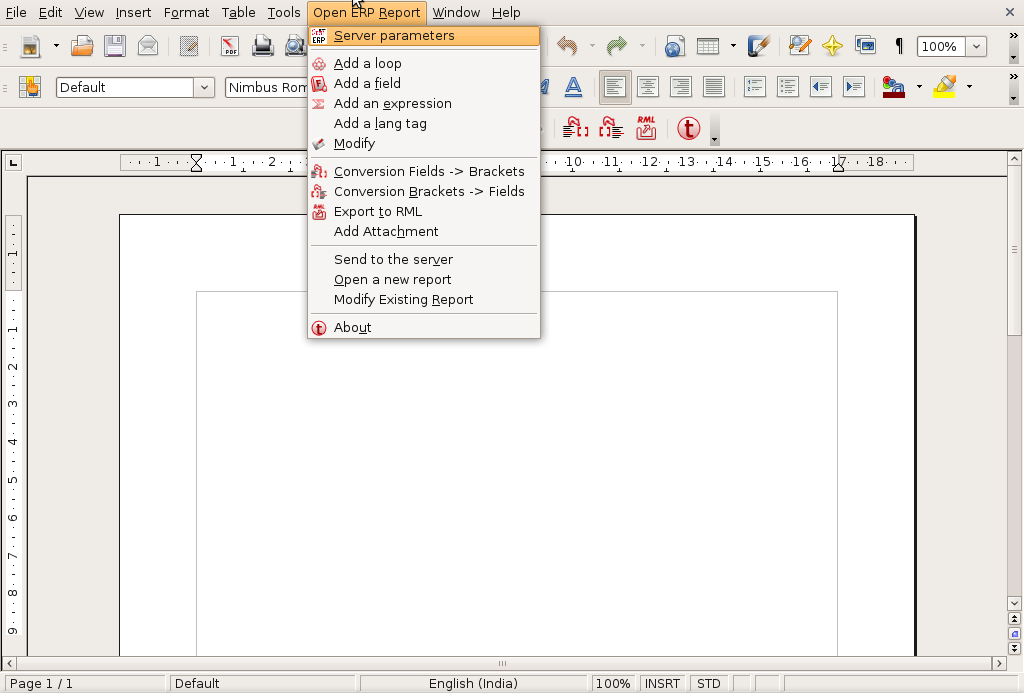The height and width of the screenshot is (693, 1024).
Task: Click the Hyperlink globe icon
Action: (675, 46)
